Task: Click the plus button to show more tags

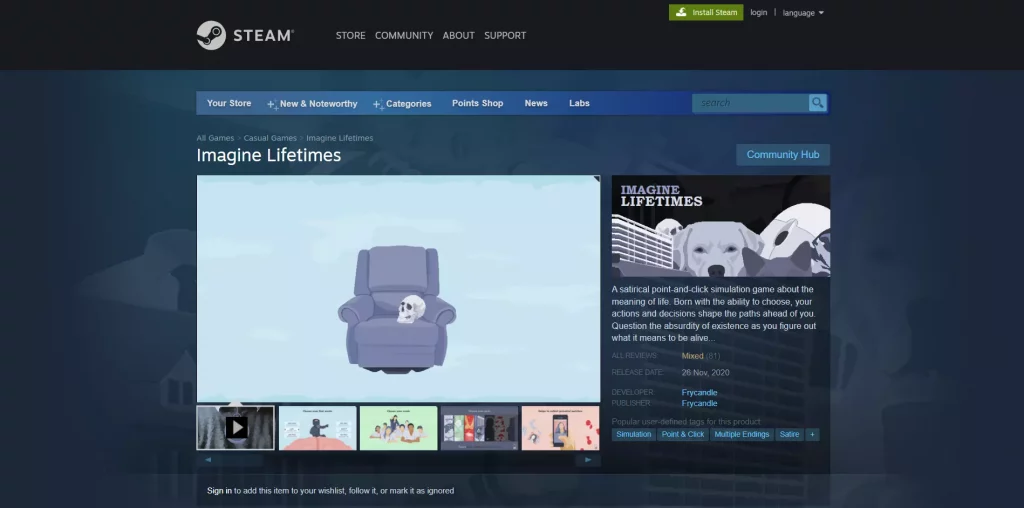Action: [812, 434]
